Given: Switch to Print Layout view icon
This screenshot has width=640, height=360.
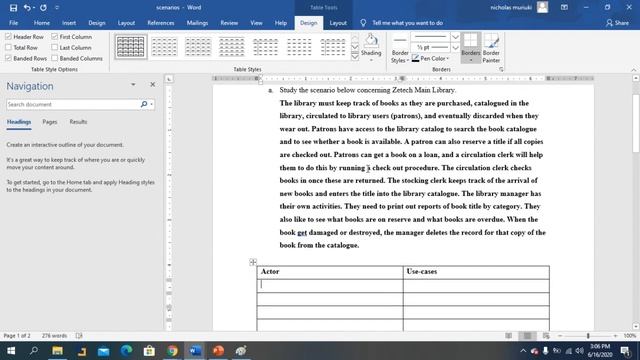Looking at the screenshot, I should pos(527,336).
